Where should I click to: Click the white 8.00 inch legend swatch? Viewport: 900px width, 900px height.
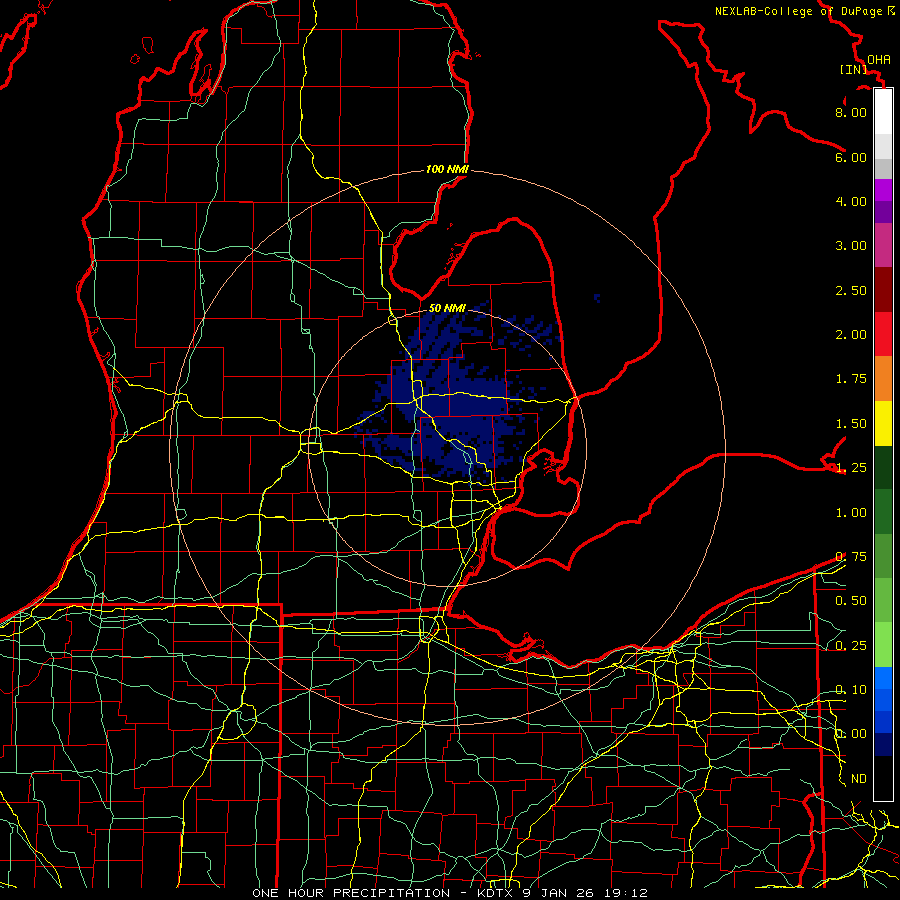click(x=883, y=112)
